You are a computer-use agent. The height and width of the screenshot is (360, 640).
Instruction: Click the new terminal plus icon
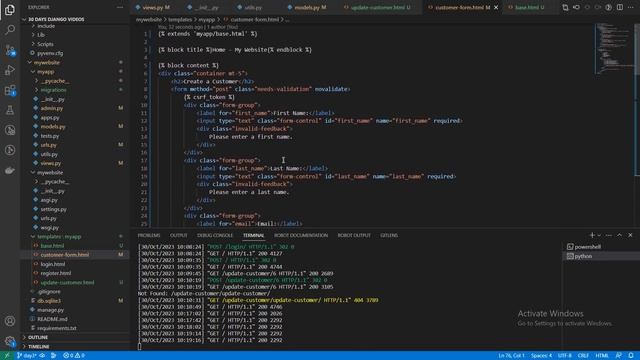592,235
